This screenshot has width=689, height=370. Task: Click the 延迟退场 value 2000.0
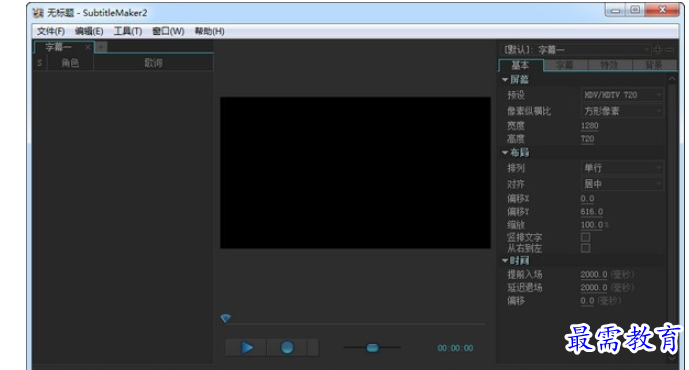pyautogui.click(x=594, y=288)
